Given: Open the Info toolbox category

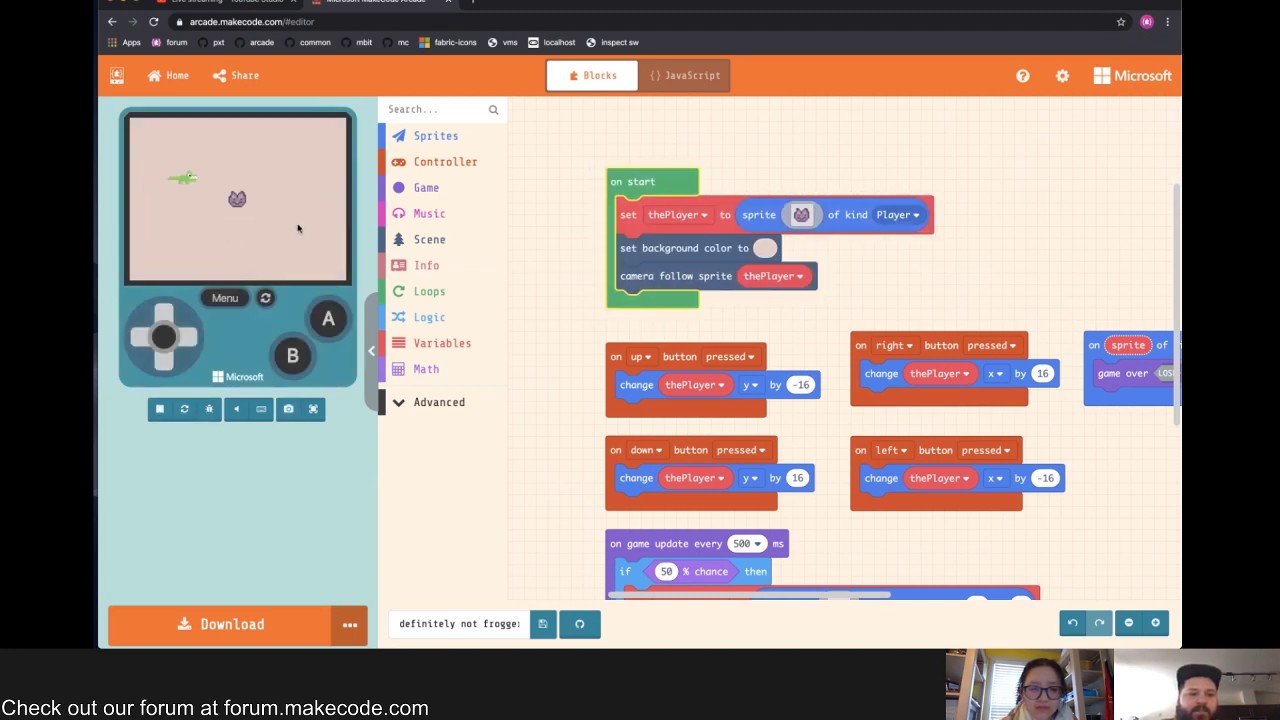Looking at the screenshot, I should click(x=426, y=266).
